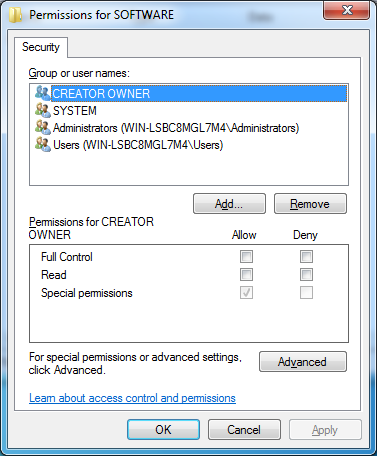Viewport: 377px width, 456px height.
Task: Select CREATOR OWNER in the list
Action: coord(199,93)
